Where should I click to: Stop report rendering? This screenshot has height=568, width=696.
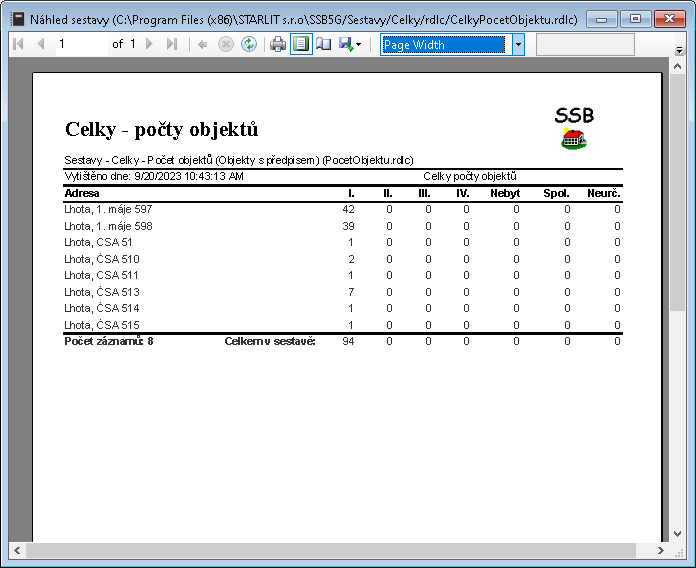click(225, 44)
